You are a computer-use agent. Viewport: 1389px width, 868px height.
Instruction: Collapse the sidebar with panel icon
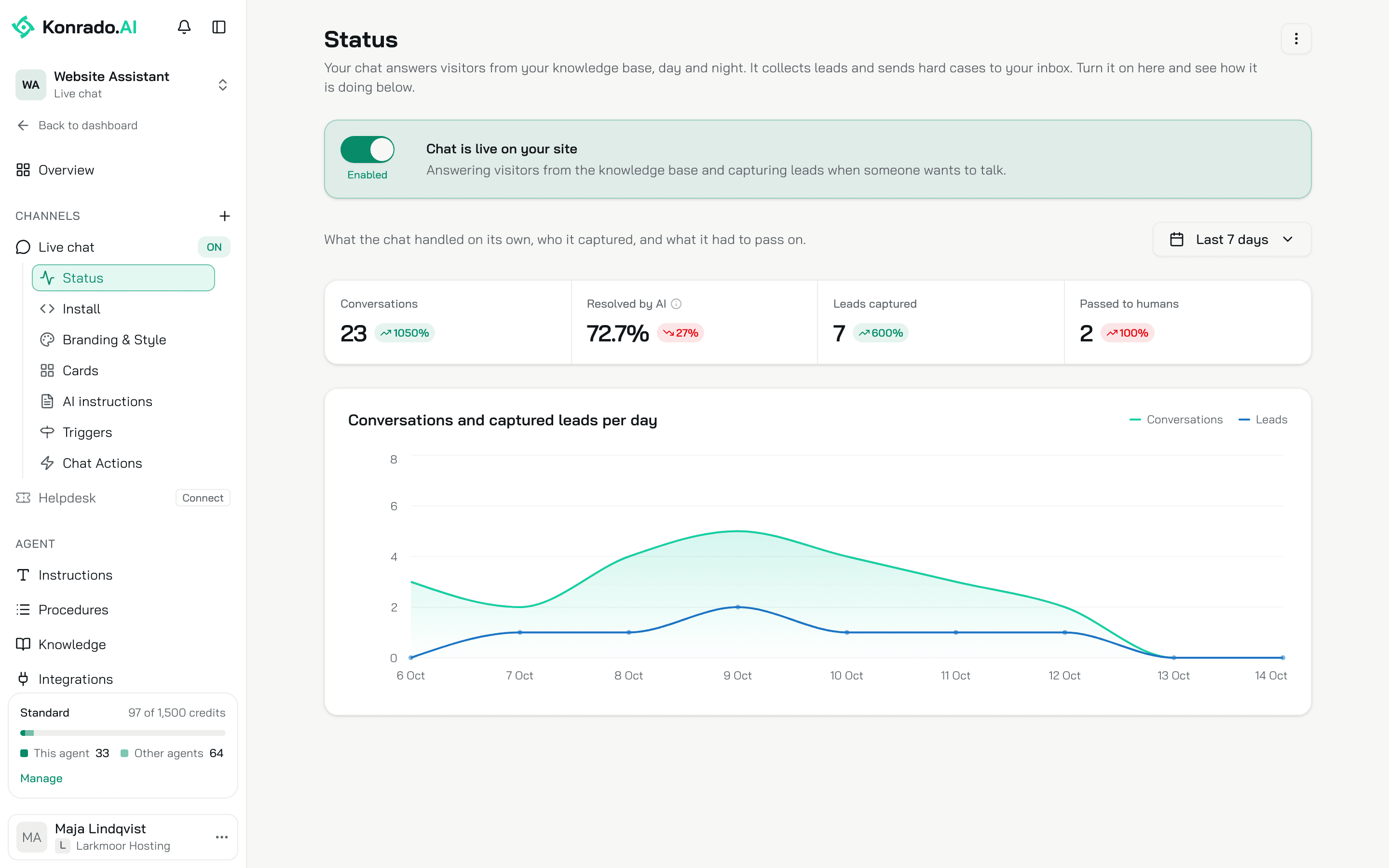pos(218,27)
